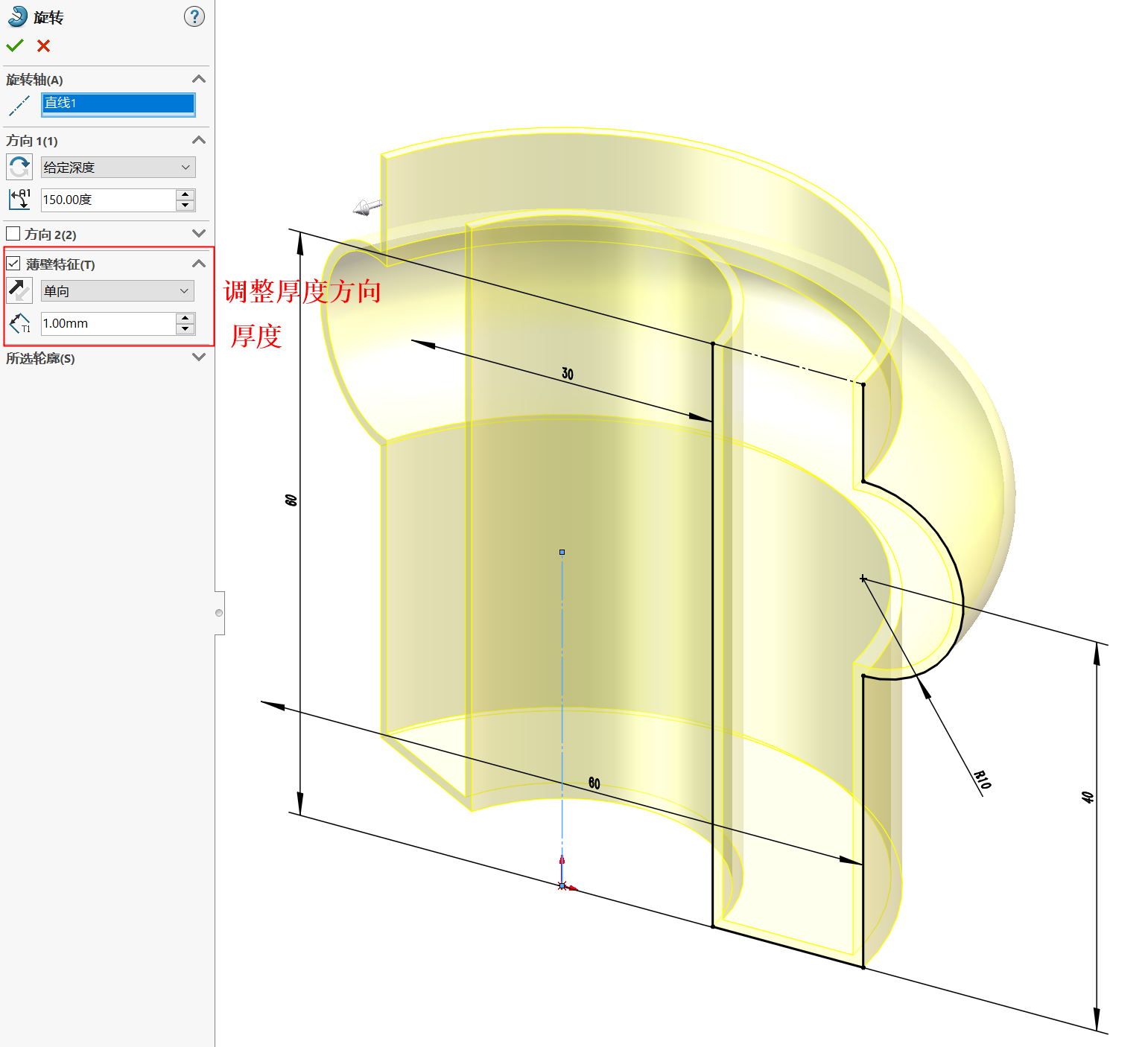
Task: Click the revolve axis selection icon
Action: coord(19,105)
